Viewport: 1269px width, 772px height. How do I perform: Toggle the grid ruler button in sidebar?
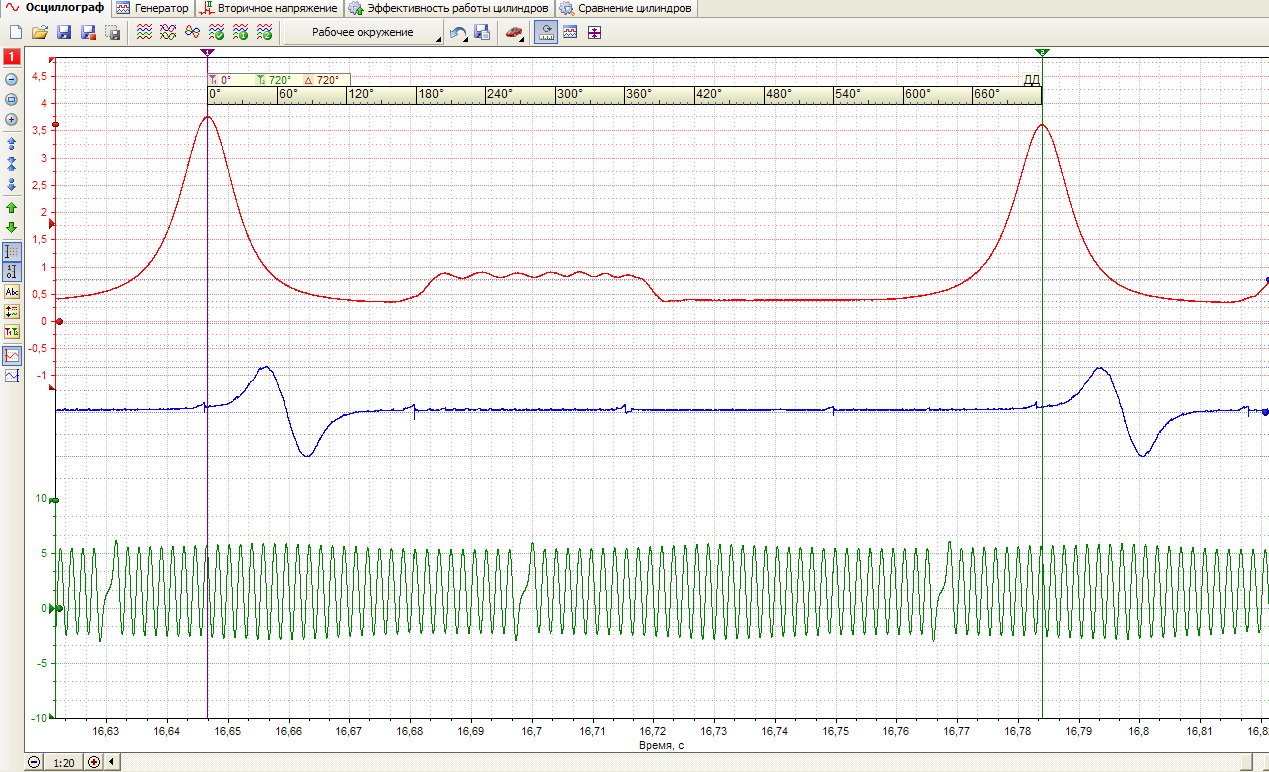pyautogui.click(x=12, y=251)
